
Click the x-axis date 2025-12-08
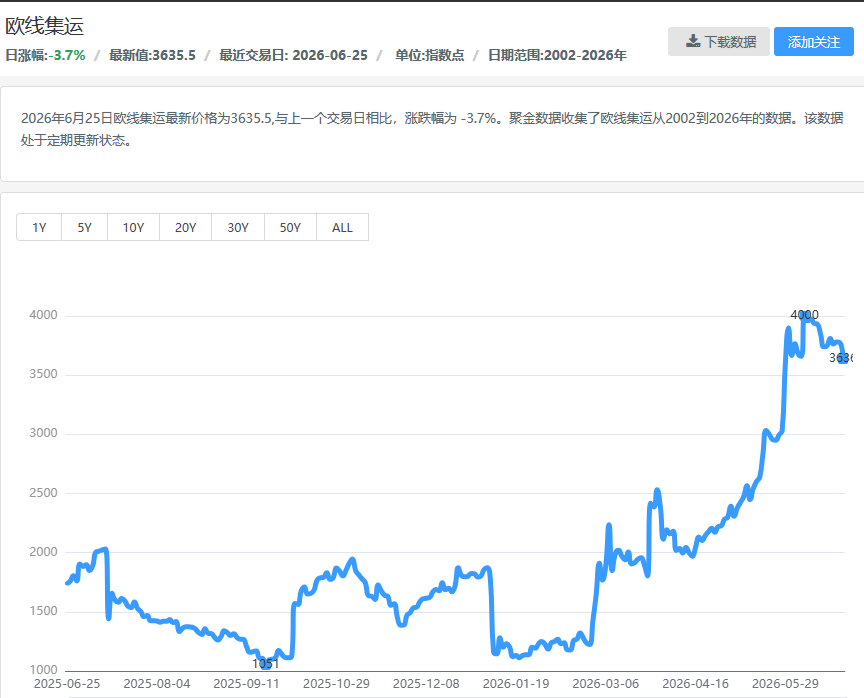(x=426, y=684)
